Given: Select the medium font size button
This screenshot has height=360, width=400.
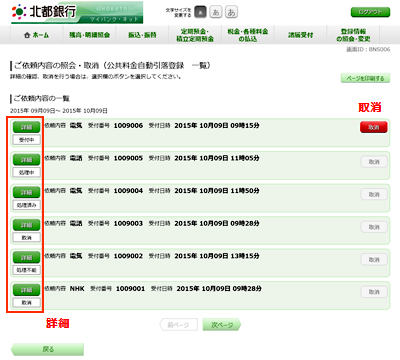Looking at the screenshot, I should pos(216,12).
